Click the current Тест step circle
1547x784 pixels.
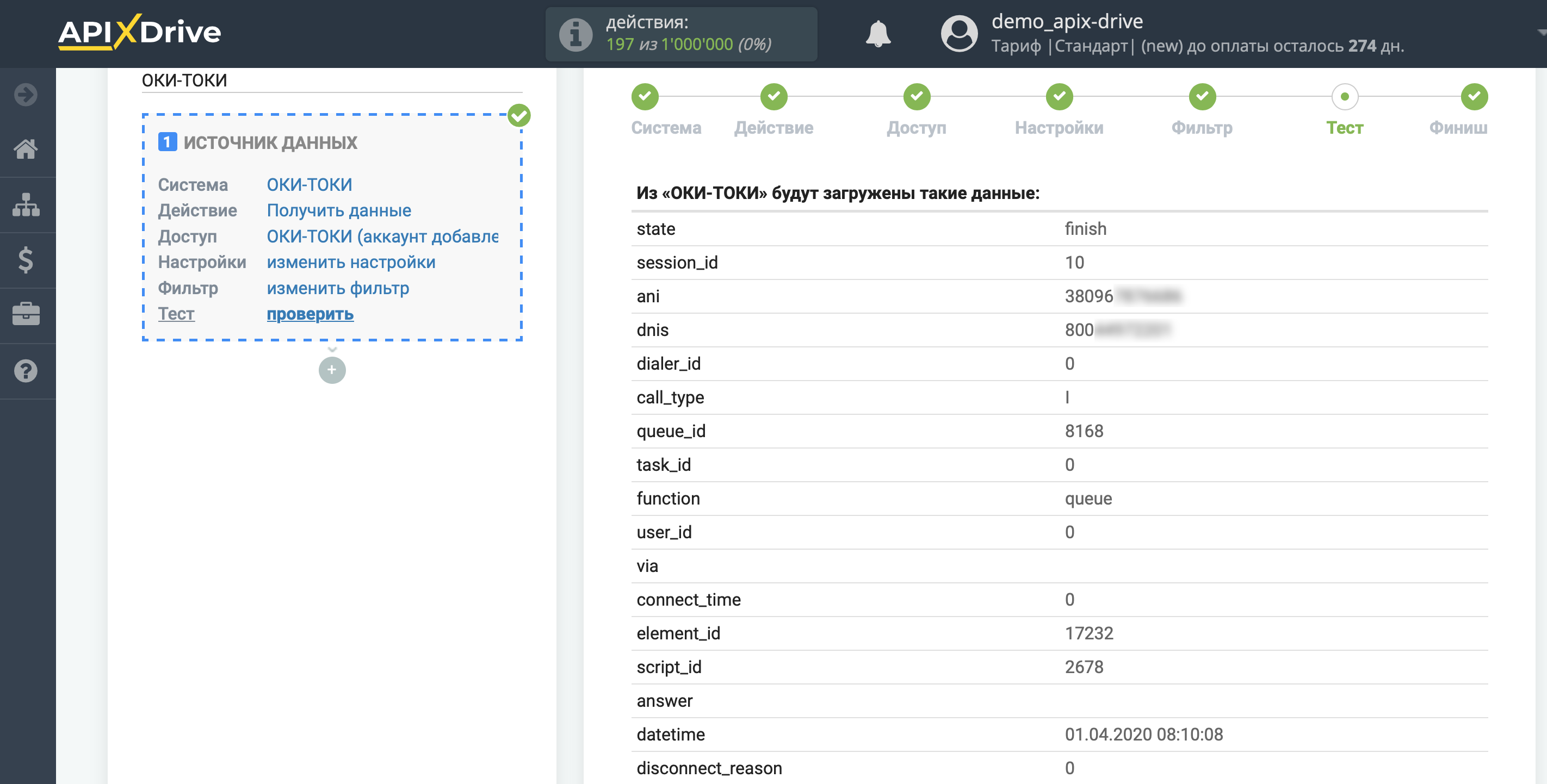click(1345, 97)
